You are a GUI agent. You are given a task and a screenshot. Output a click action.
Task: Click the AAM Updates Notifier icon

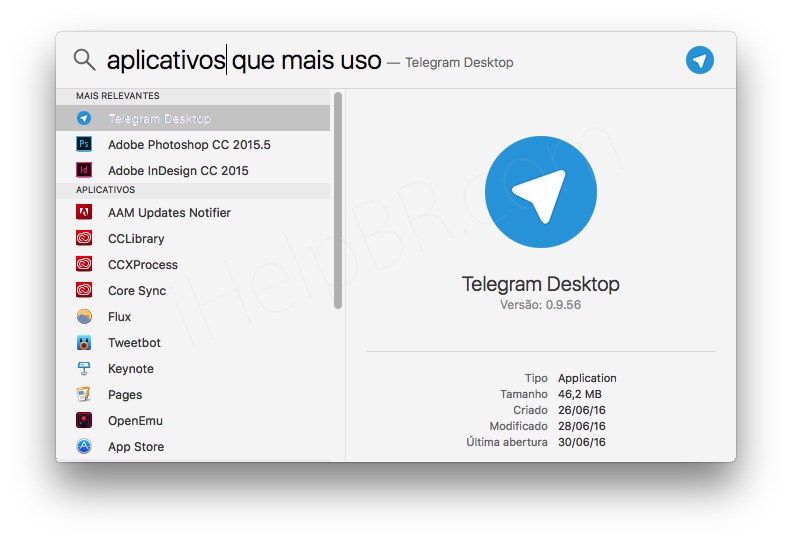pos(84,212)
